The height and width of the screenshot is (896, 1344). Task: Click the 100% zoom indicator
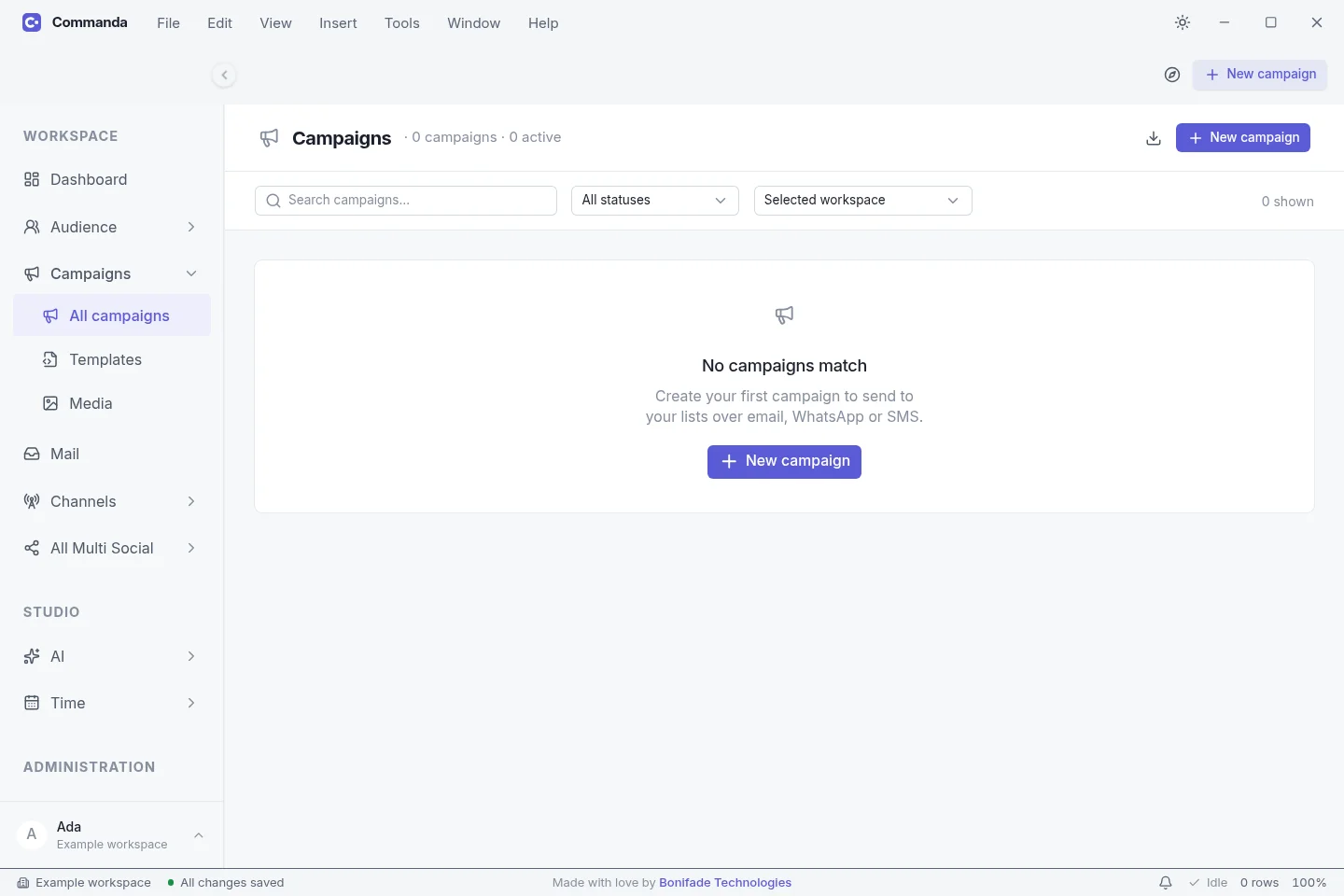1309,883
